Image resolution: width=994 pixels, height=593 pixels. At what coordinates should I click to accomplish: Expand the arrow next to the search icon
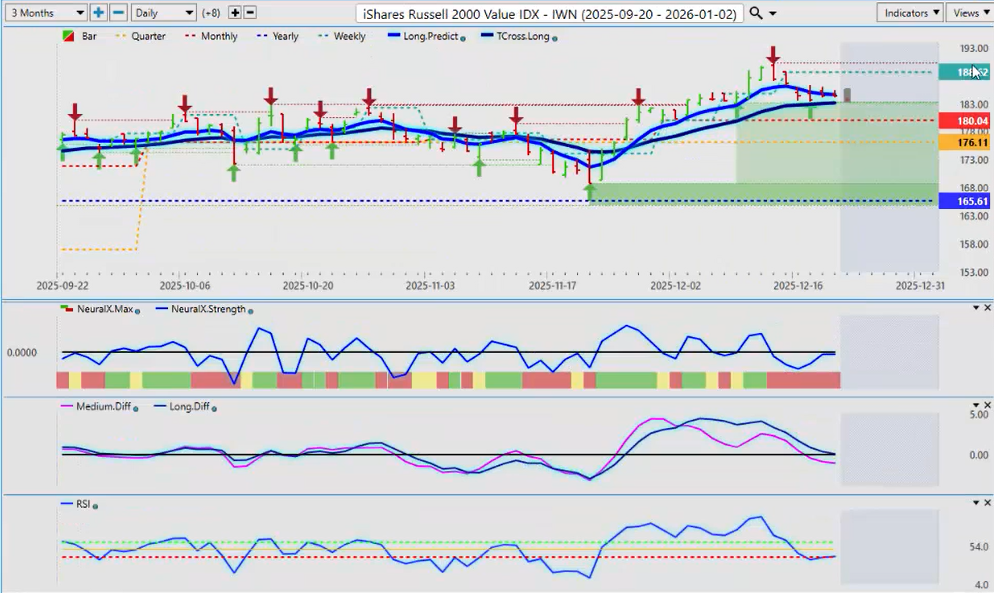(x=773, y=14)
